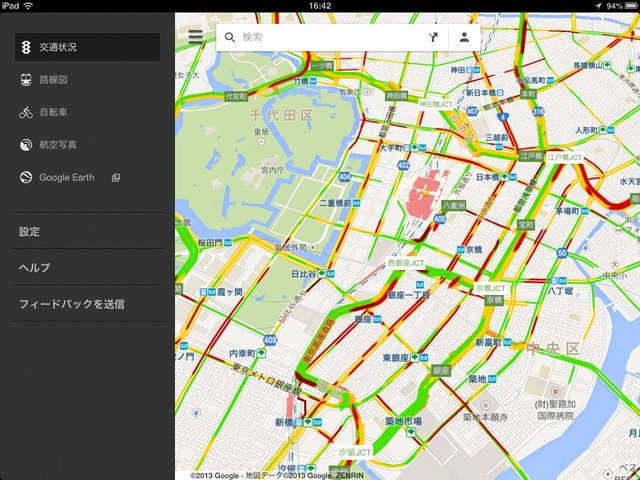Tap the 茅場町 station label
640x480 pixels.
point(567,211)
